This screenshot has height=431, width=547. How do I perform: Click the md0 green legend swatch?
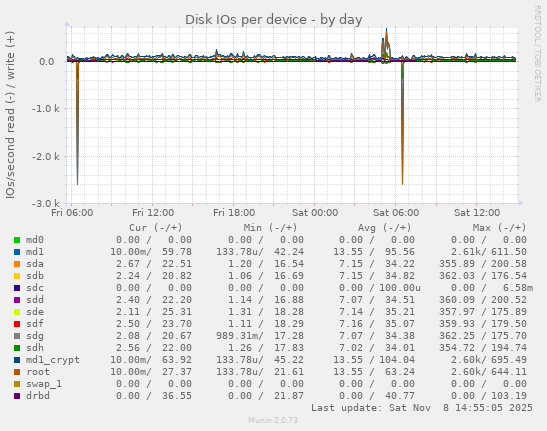coord(17,240)
